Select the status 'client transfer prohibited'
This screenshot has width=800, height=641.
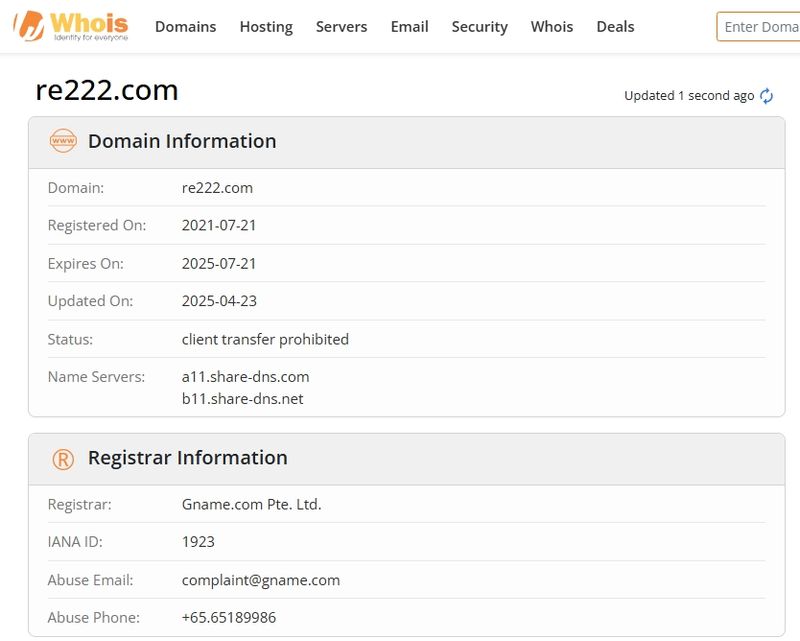coord(265,339)
